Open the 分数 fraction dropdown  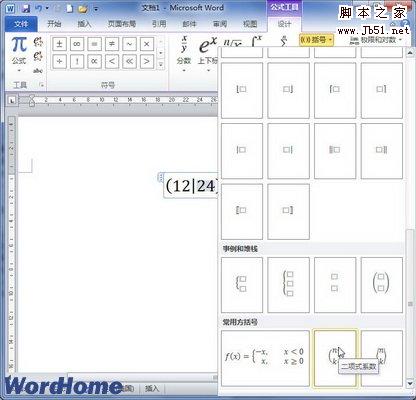click(184, 53)
